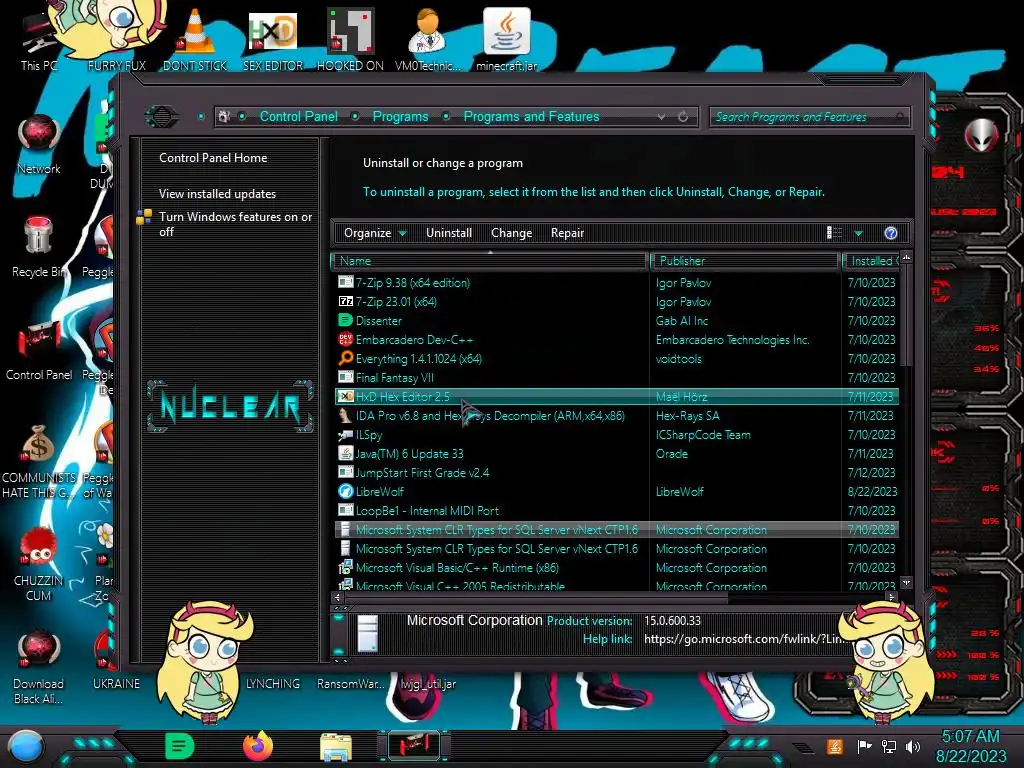Image resolution: width=1024 pixels, height=768 pixels.
Task: Select IDA Pro v6.8 program entry
Action: click(616, 415)
